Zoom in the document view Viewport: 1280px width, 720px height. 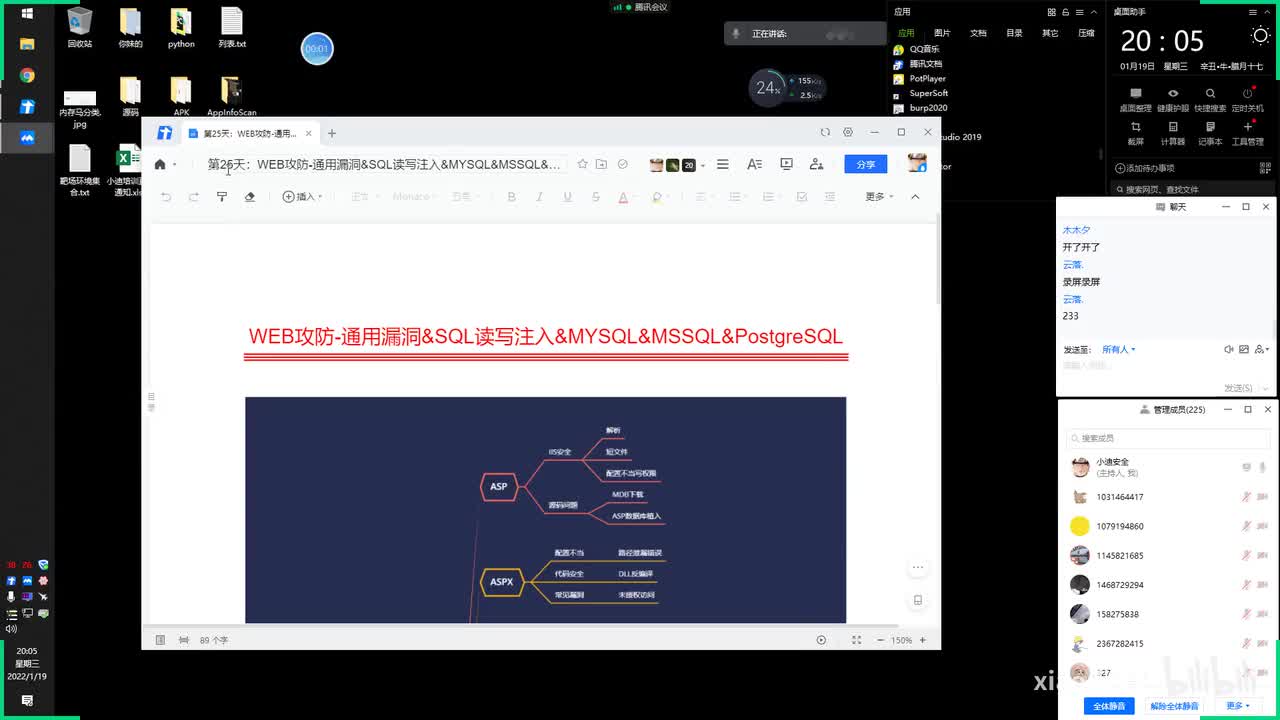tap(923, 640)
